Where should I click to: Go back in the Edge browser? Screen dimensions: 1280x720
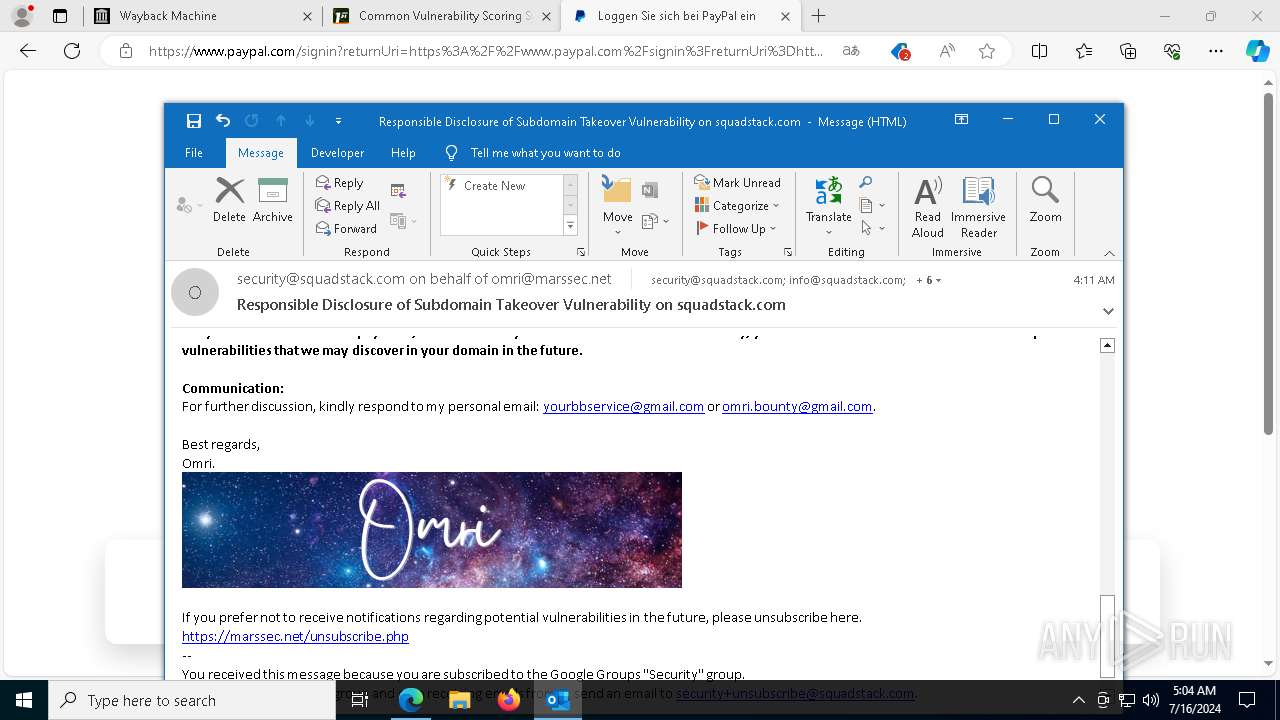click(28, 51)
